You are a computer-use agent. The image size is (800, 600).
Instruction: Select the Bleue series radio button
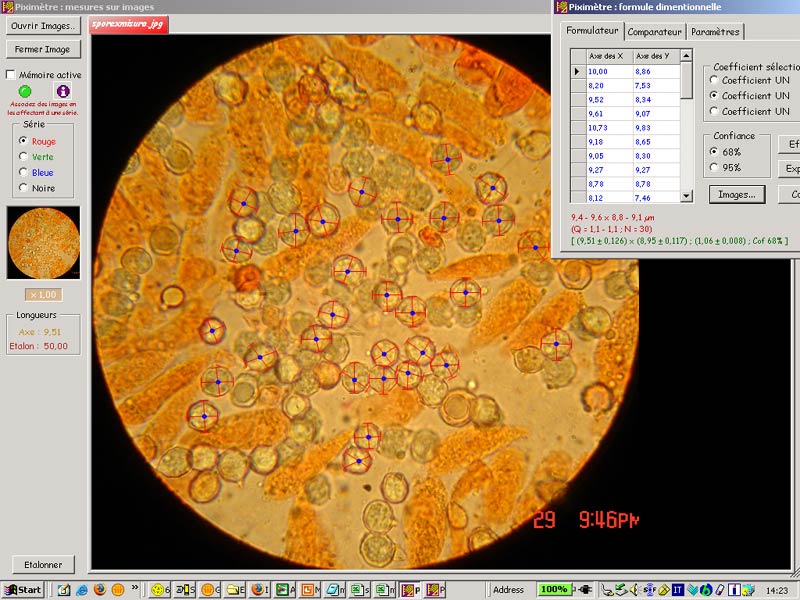[23, 172]
